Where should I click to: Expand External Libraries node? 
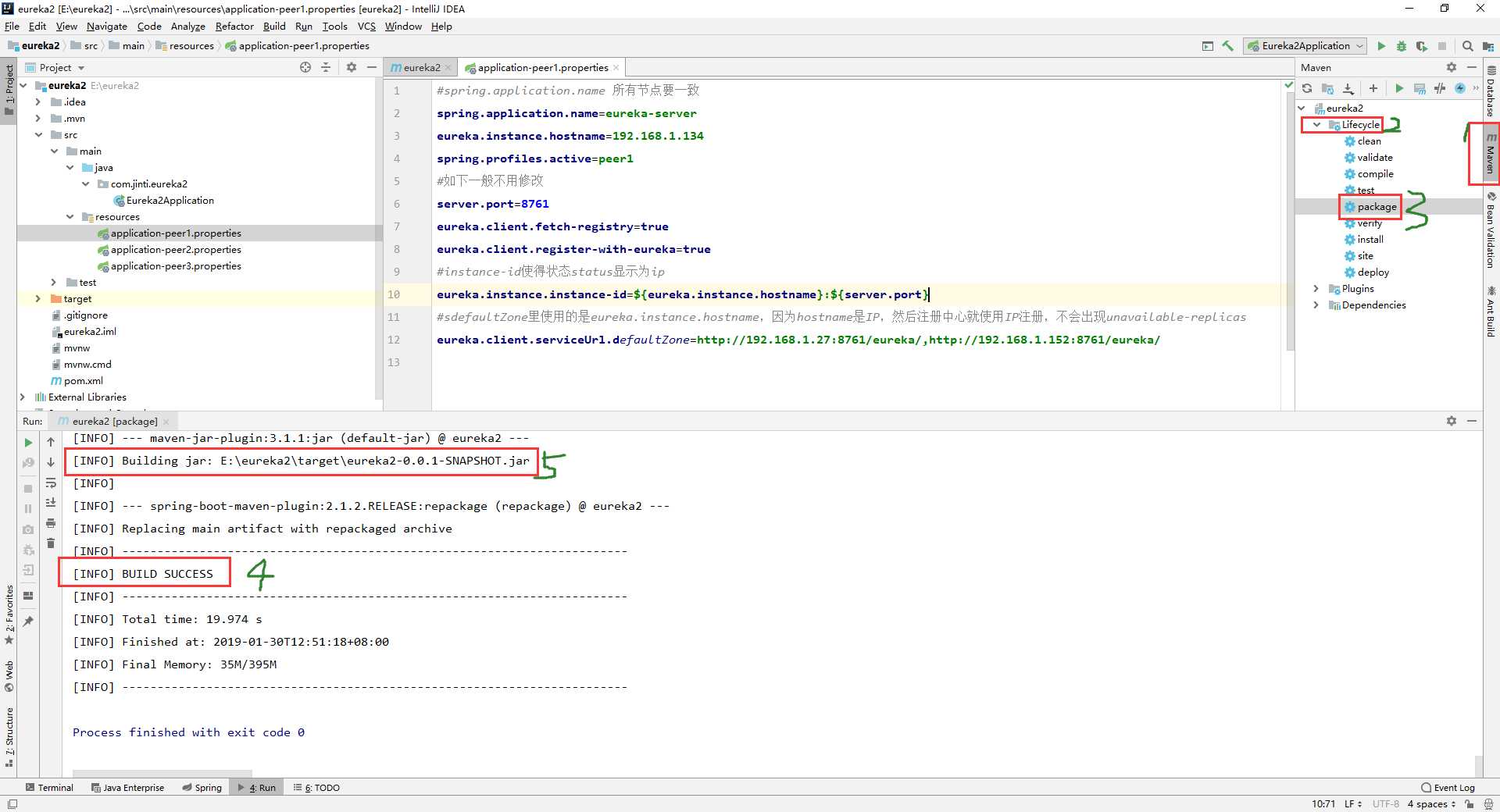pyautogui.click(x=22, y=397)
